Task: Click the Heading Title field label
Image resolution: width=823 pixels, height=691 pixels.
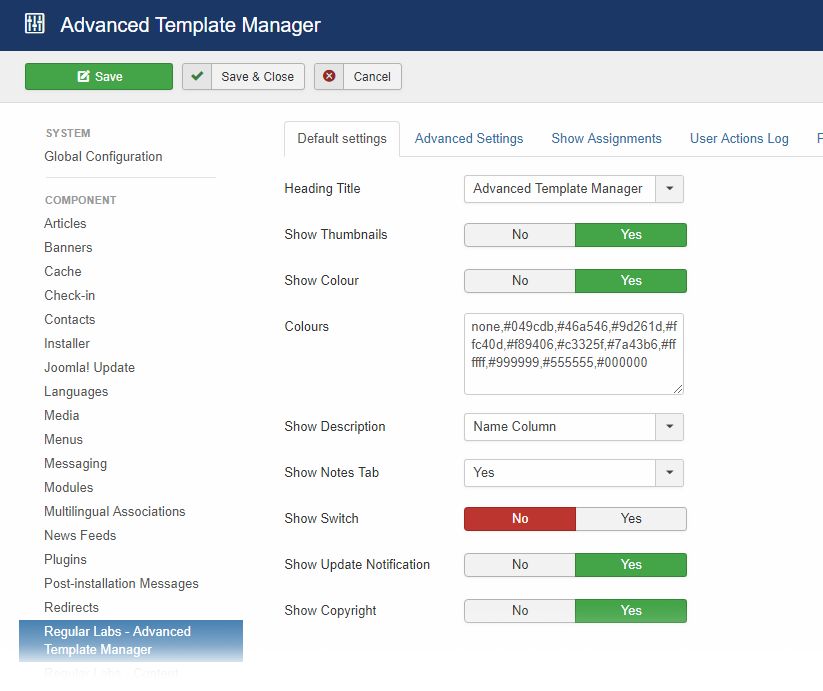Action: (322, 188)
